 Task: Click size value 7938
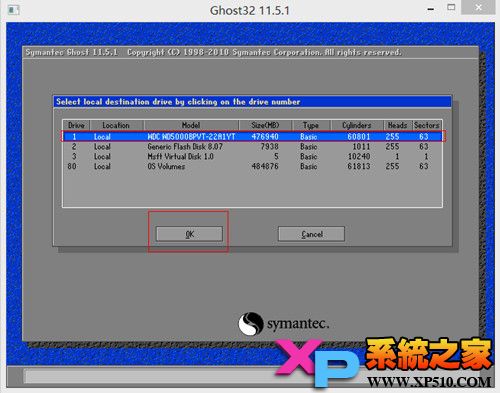[x=269, y=146]
